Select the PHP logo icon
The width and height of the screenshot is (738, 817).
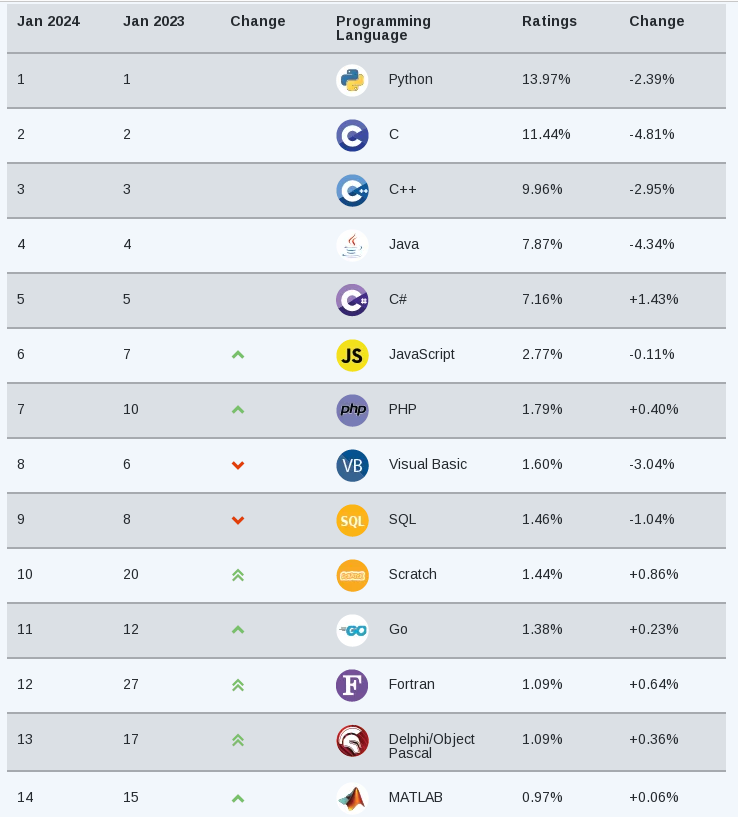[352, 410]
